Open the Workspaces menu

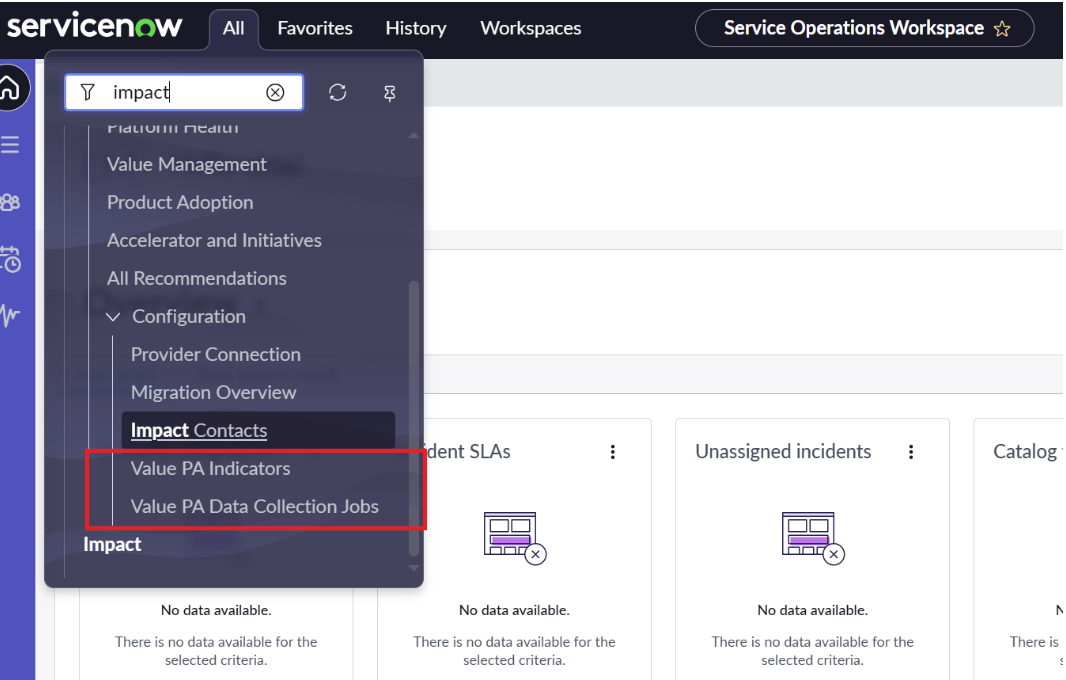(530, 29)
